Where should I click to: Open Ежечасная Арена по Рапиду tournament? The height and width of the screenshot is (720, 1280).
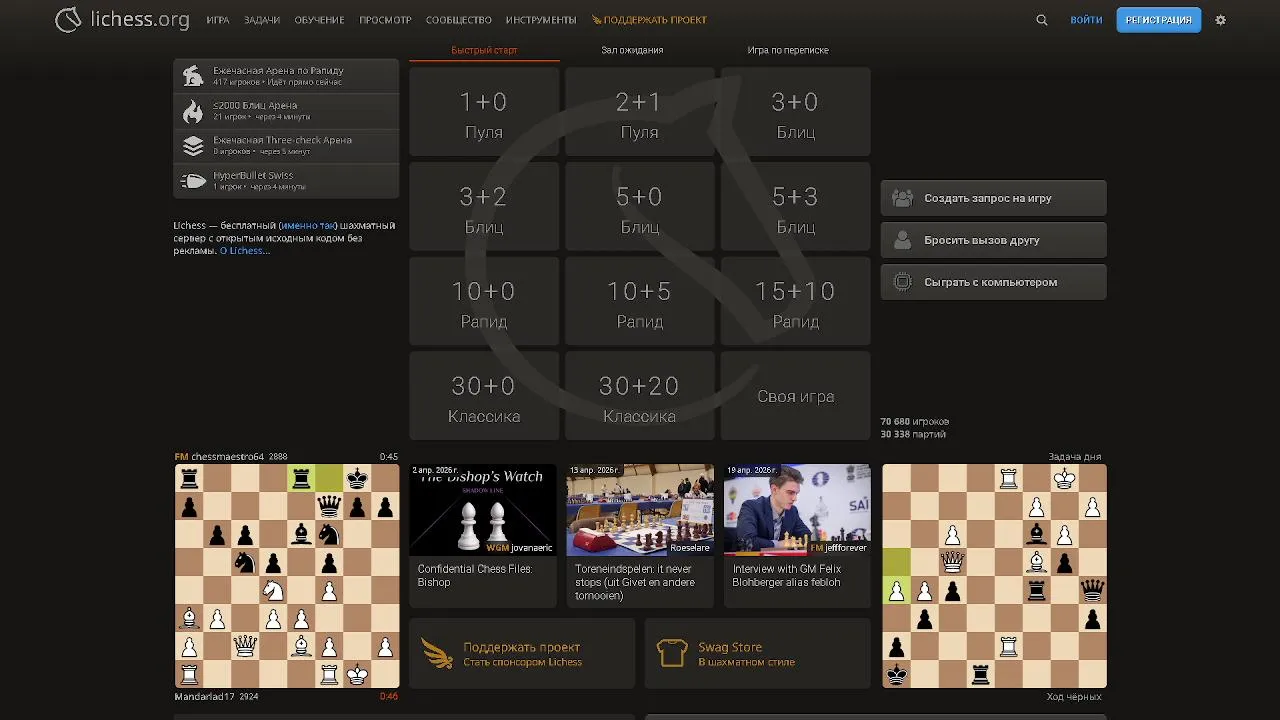[286, 76]
